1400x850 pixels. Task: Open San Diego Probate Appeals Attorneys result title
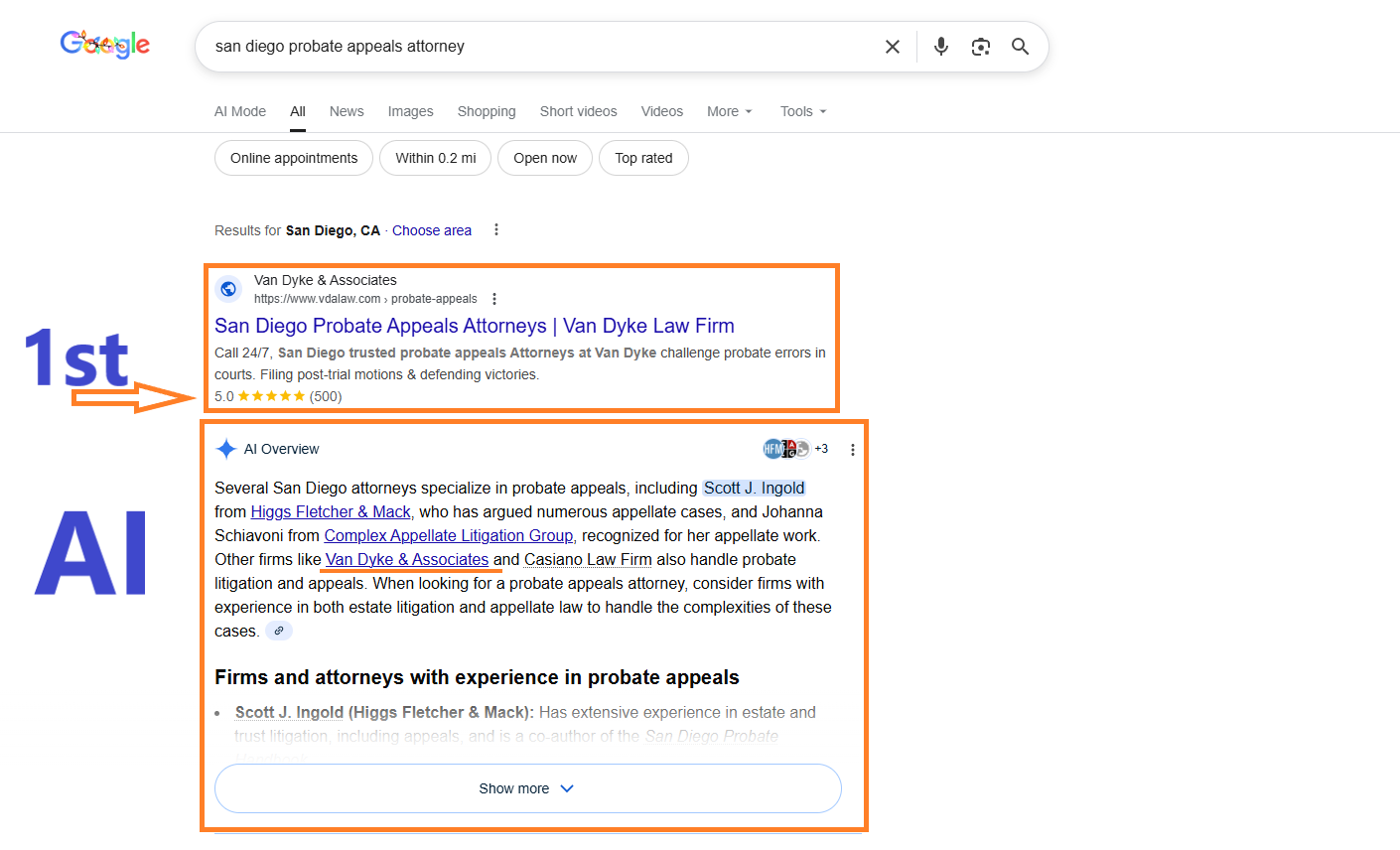click(475, 326)
